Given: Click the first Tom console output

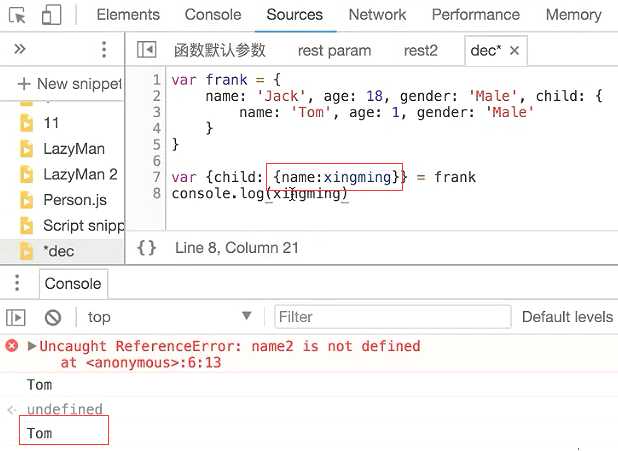Looking at the screenshot, I should (39, 385).
